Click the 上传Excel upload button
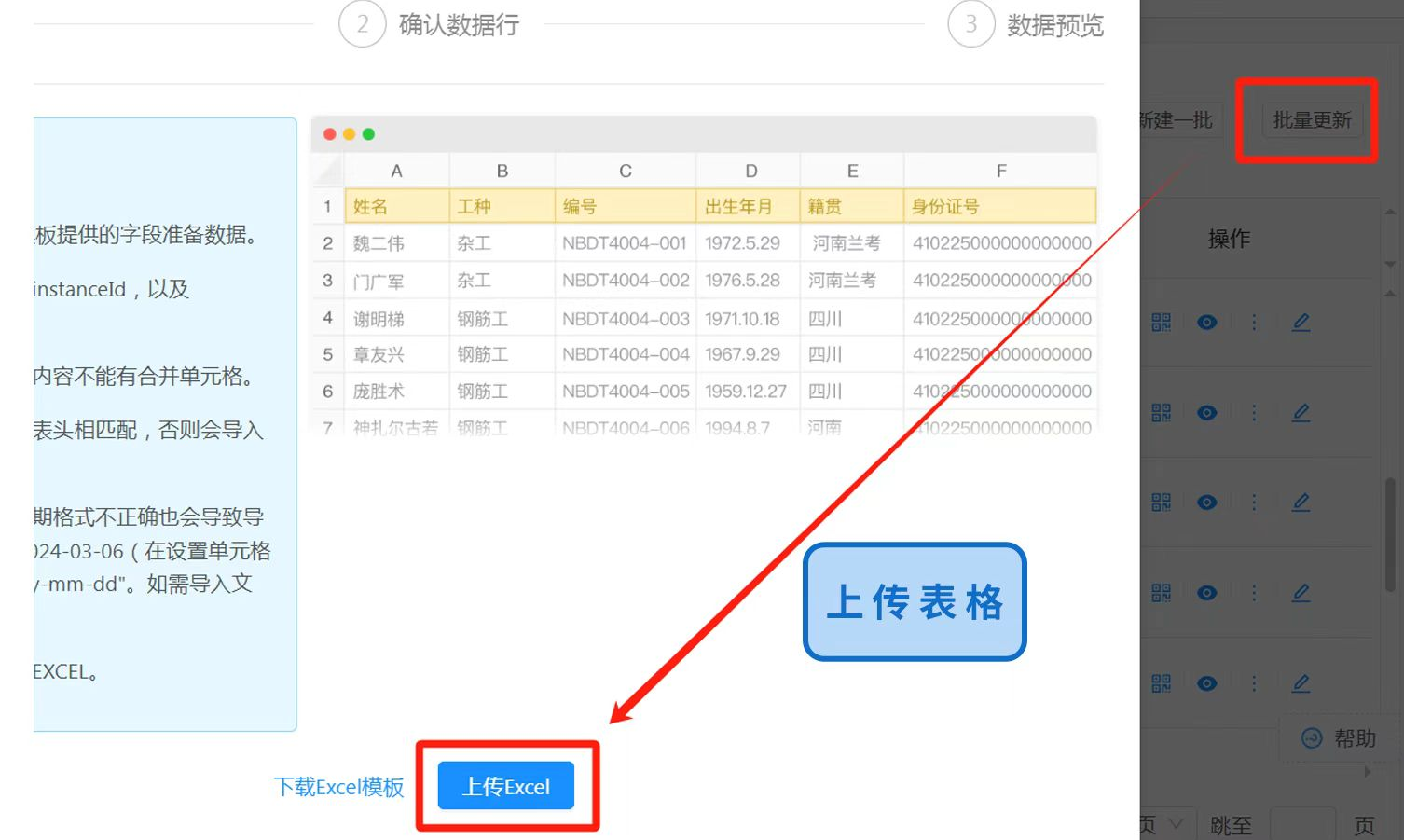 506,786
